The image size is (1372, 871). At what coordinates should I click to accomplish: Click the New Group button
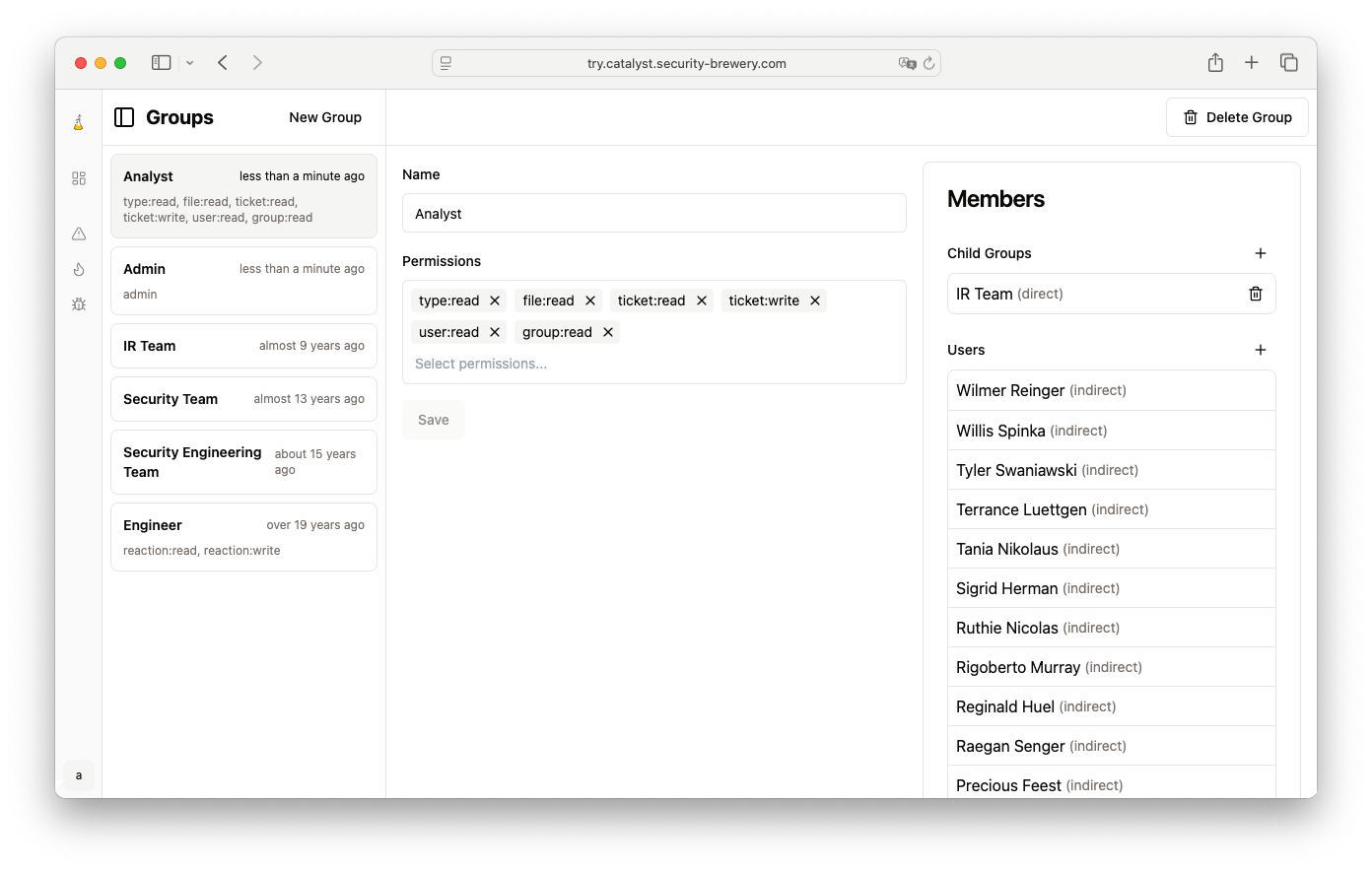(x=325, y=117)
